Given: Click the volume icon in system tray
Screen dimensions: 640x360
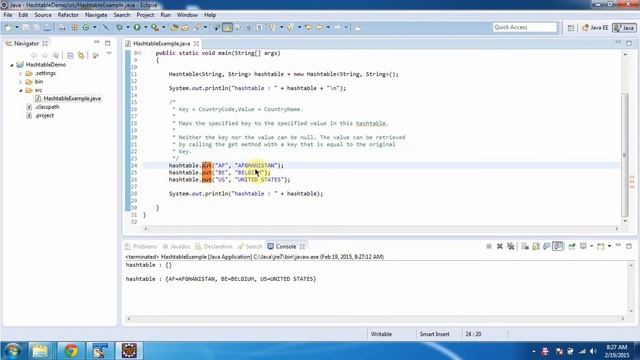Looking at the screenshot, I should pyautogui.click(x=593, y=351).
